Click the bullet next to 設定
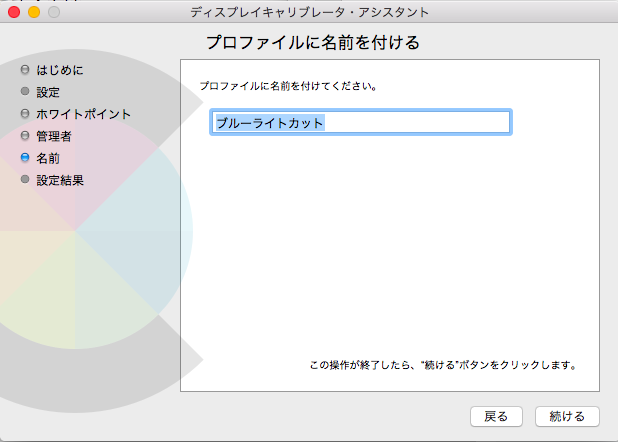The width and height of the screenshot is (618, 442). pos(25,91)
